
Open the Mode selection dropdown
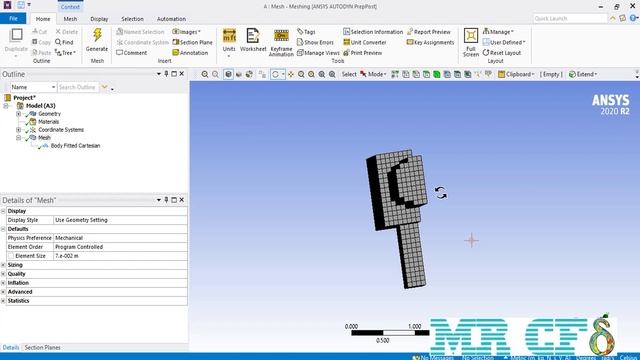[373, 74]
